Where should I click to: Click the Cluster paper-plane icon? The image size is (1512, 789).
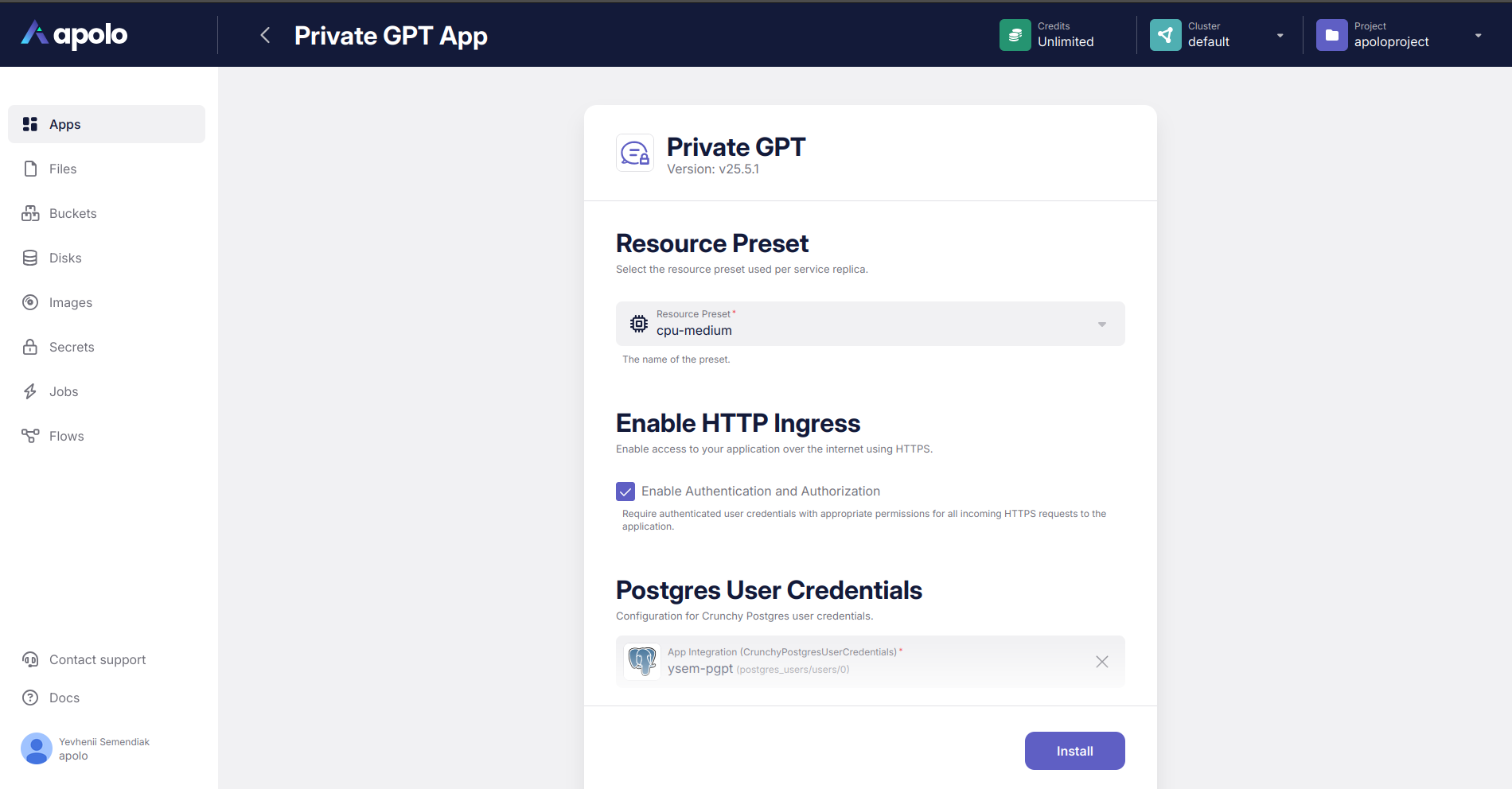tap(1165, 35)
